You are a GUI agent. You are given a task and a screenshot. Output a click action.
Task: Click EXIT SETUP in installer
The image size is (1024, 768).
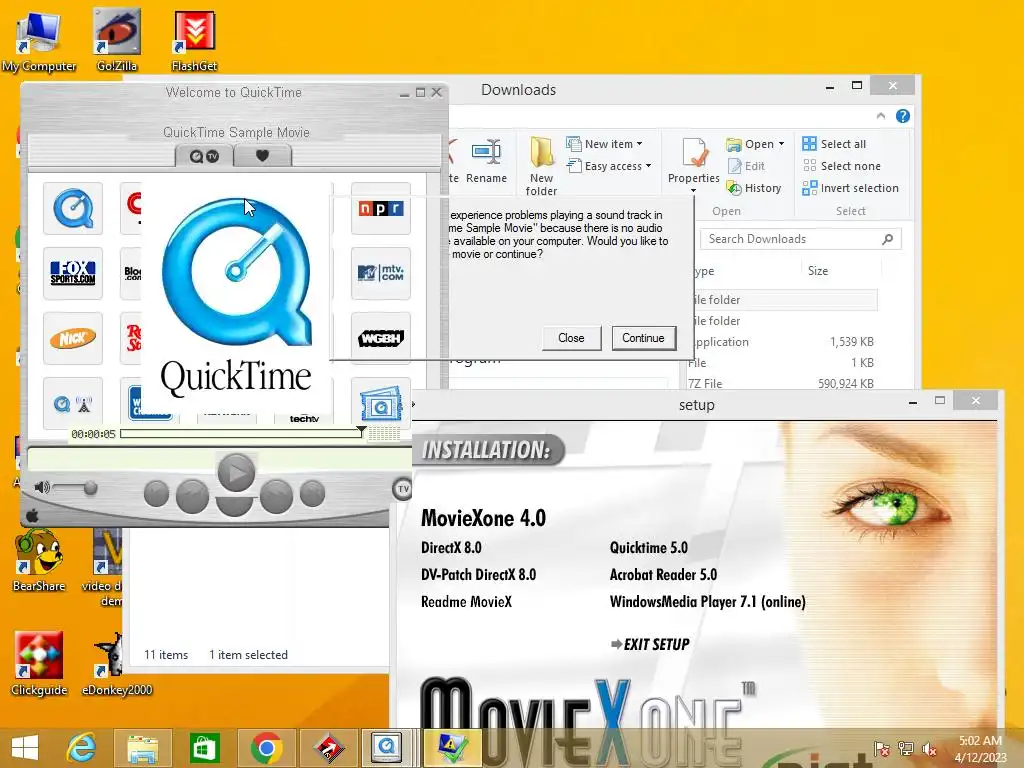pyautogui.click(x=650, y=645)
